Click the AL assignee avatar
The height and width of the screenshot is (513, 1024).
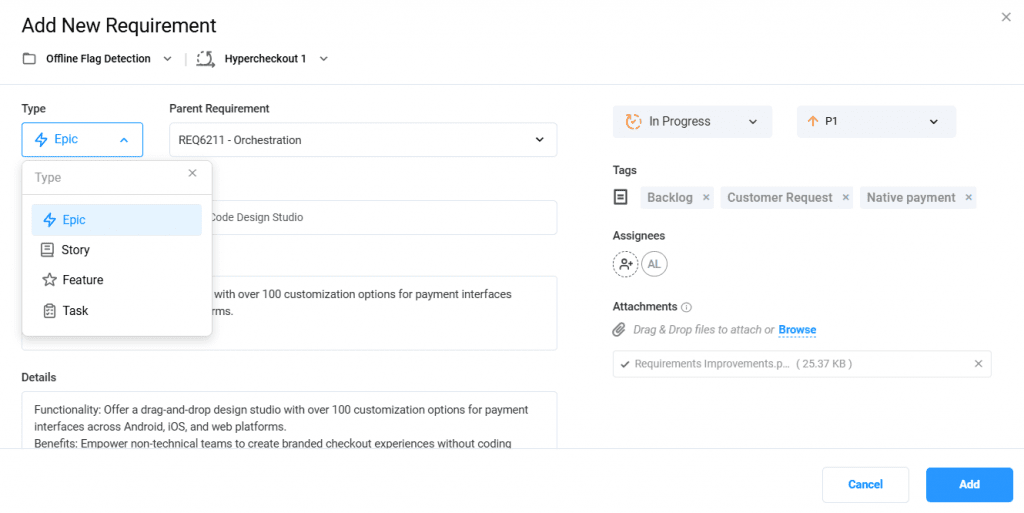654,264
